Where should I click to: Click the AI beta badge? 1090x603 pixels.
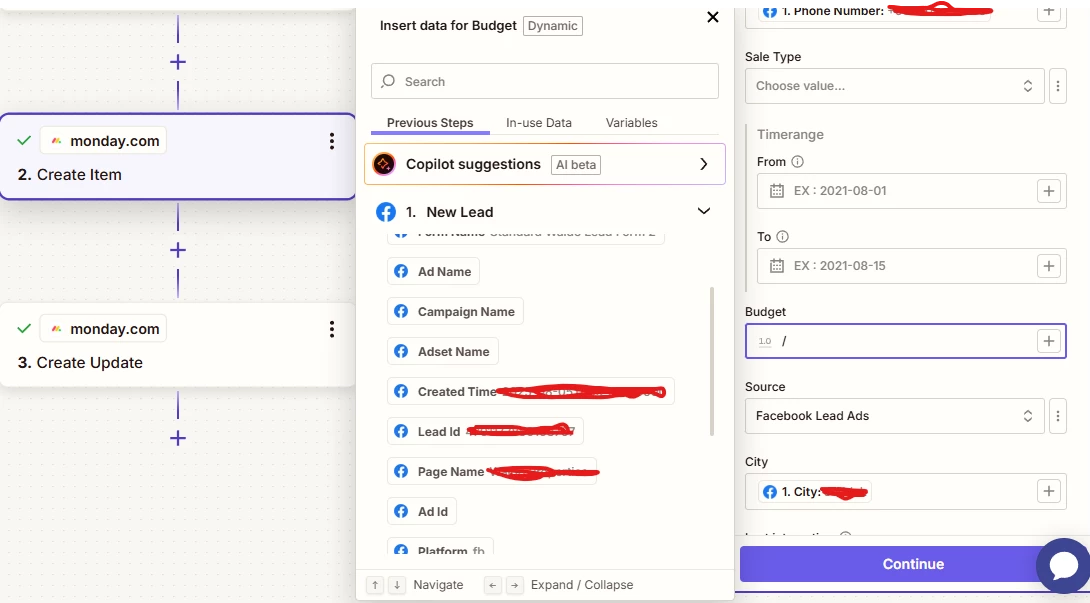576,165
